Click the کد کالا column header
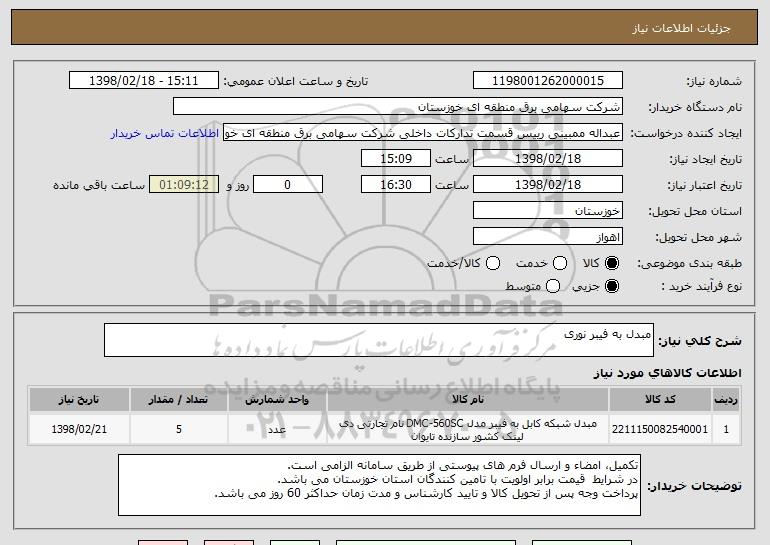Viewport: 770px width, 545px height. tap(660, 400)
